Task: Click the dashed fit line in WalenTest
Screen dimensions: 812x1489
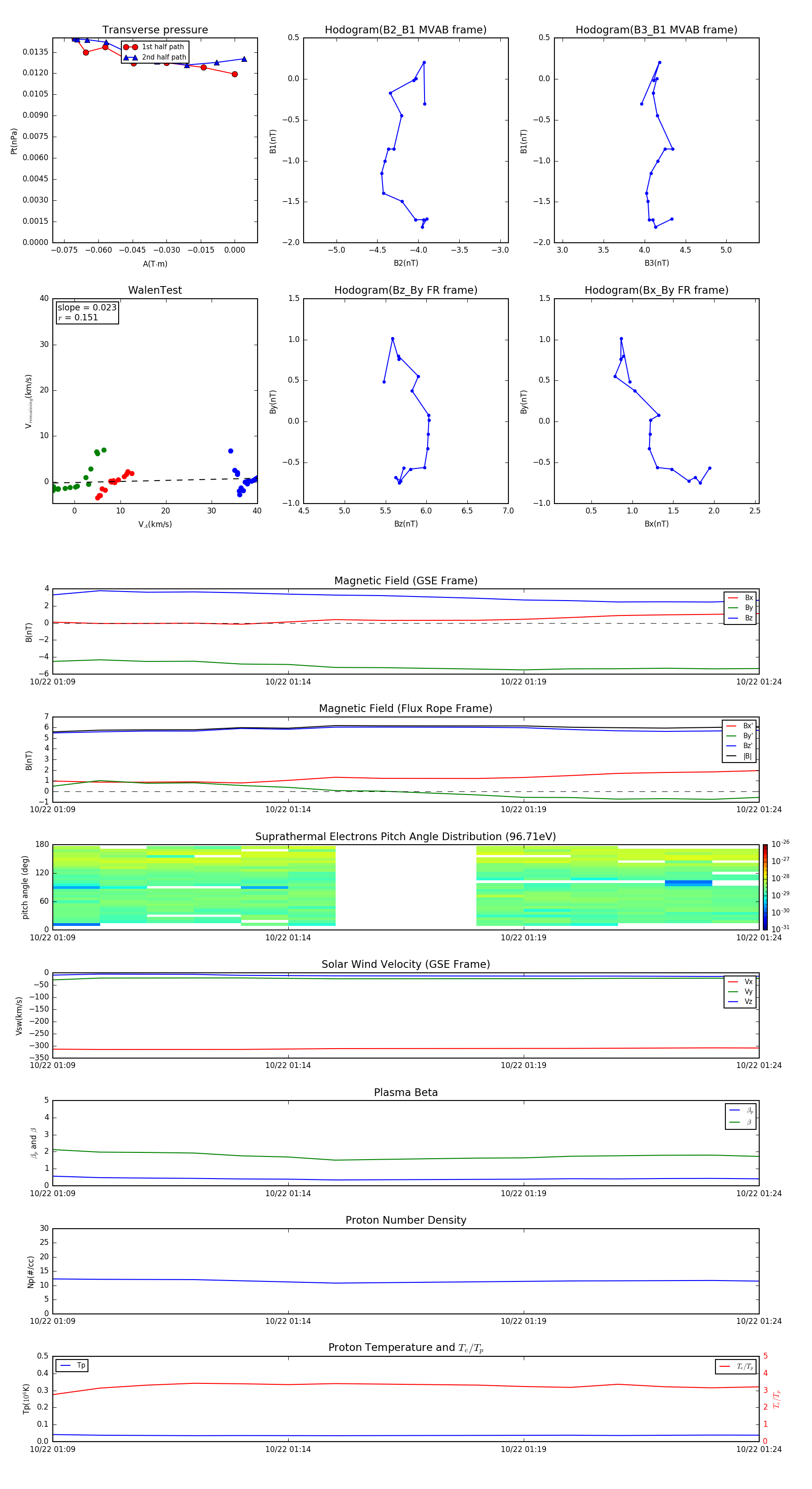Action: coord(155,481)
